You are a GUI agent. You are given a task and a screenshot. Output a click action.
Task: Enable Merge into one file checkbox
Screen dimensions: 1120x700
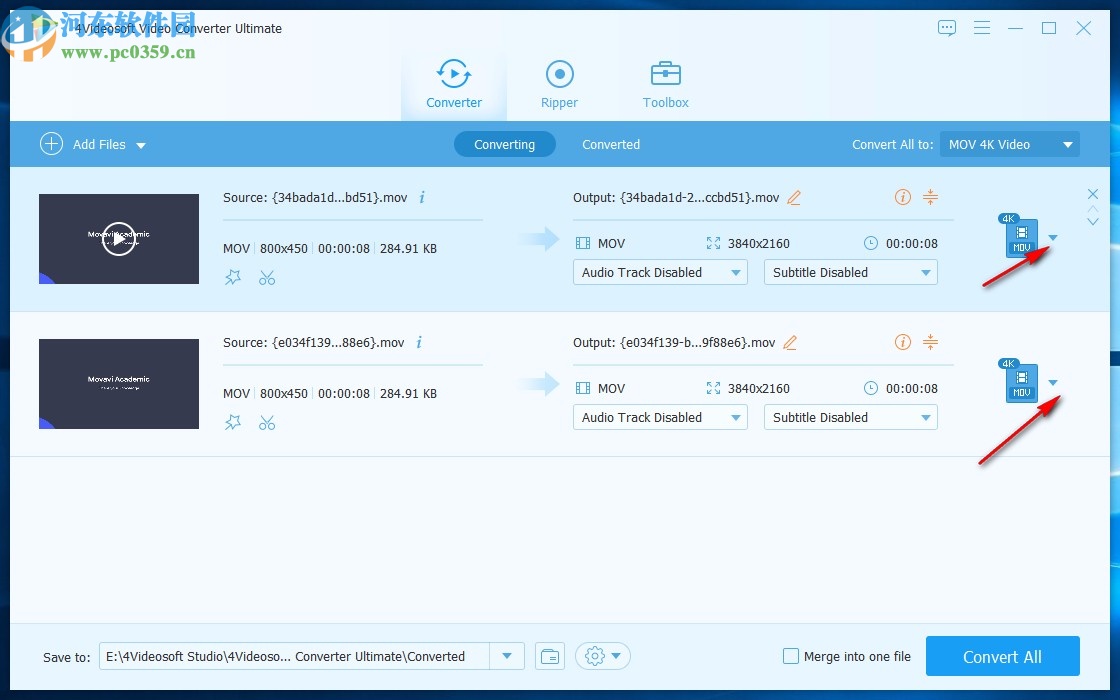[791, 657]
